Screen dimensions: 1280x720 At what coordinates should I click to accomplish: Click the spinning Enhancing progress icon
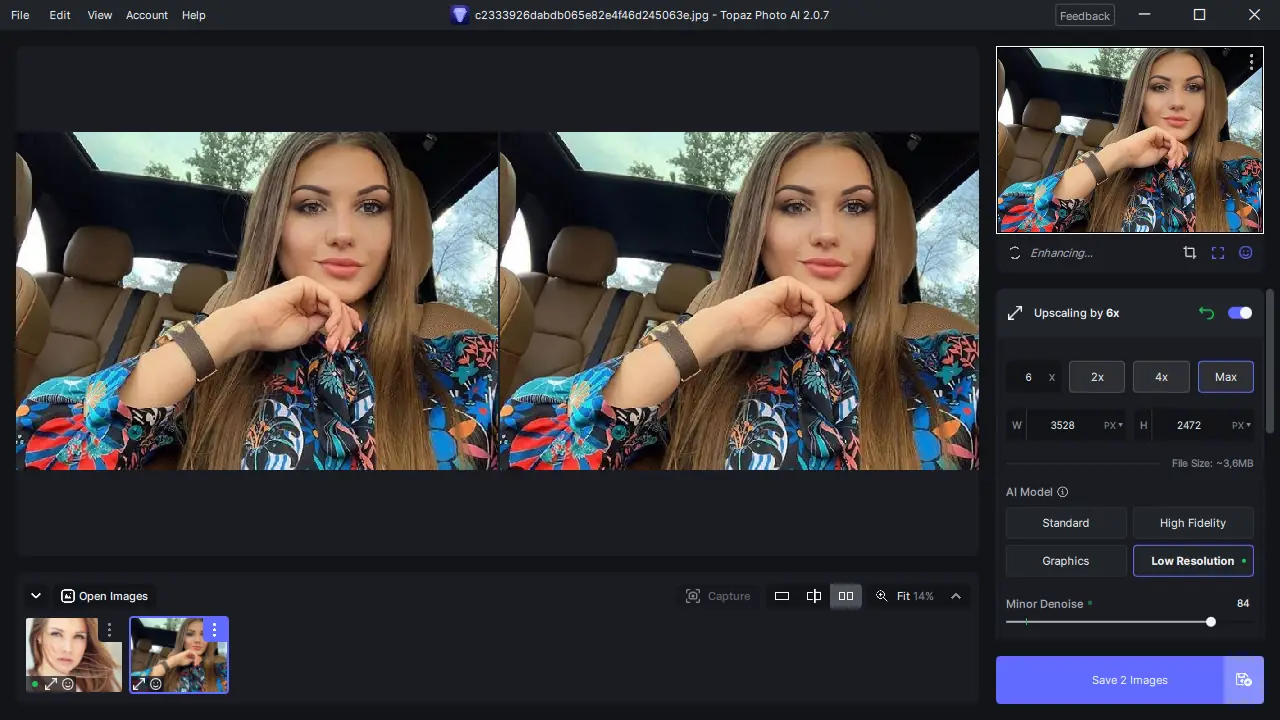pos(1015,253)
